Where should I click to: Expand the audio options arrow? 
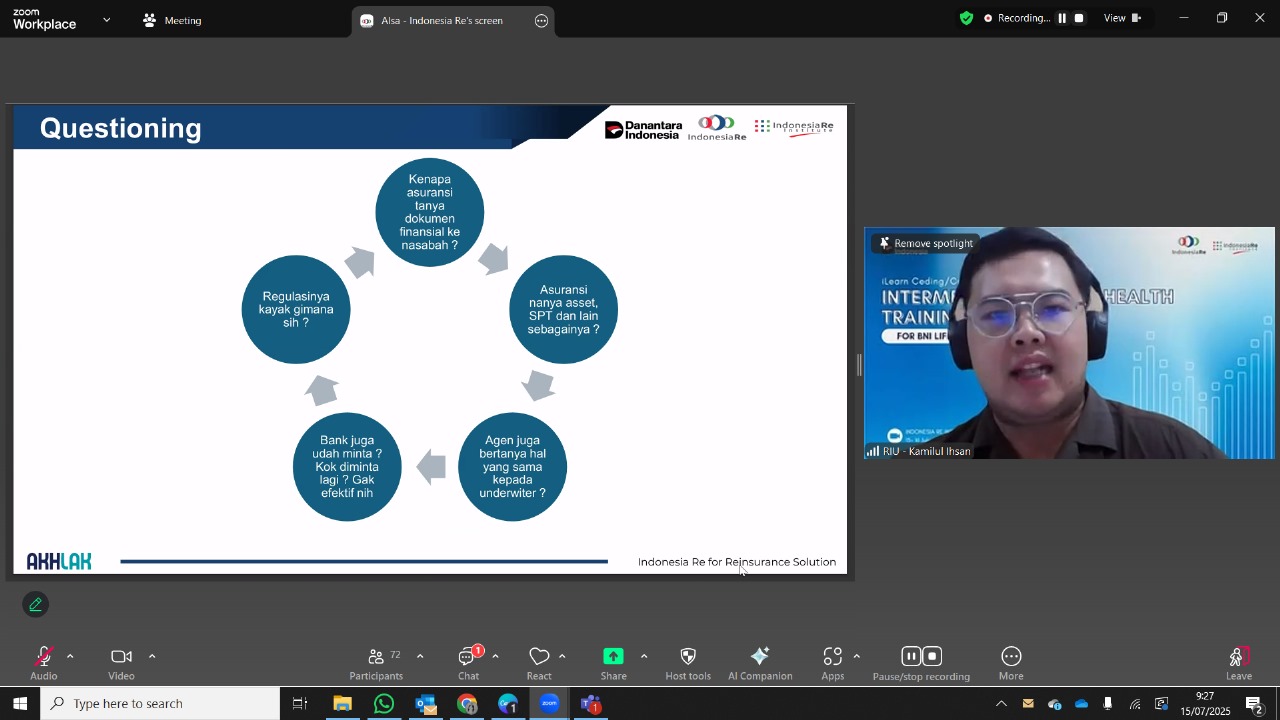tap(70, 657)
